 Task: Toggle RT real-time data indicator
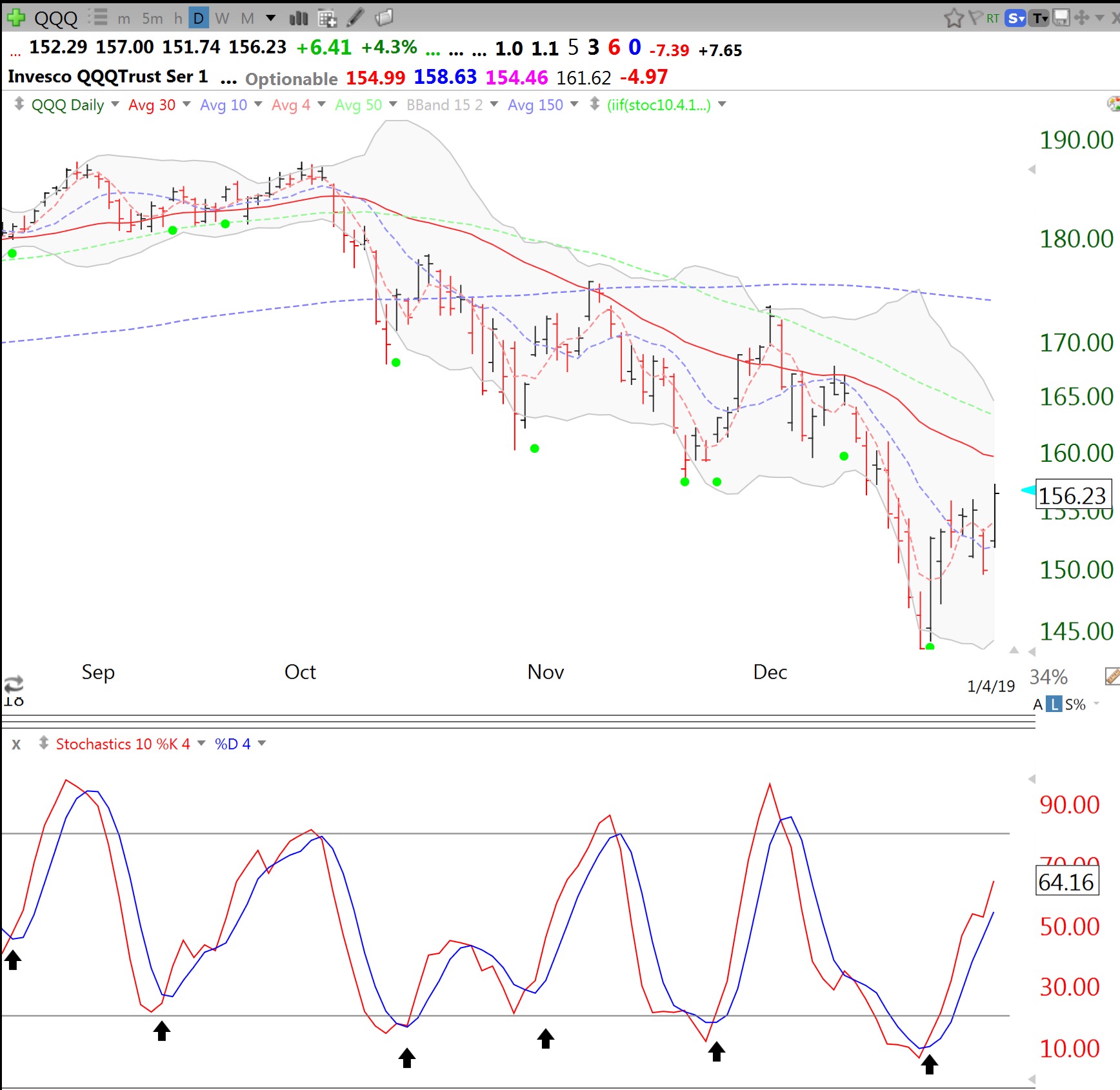[x=993, y=19]
